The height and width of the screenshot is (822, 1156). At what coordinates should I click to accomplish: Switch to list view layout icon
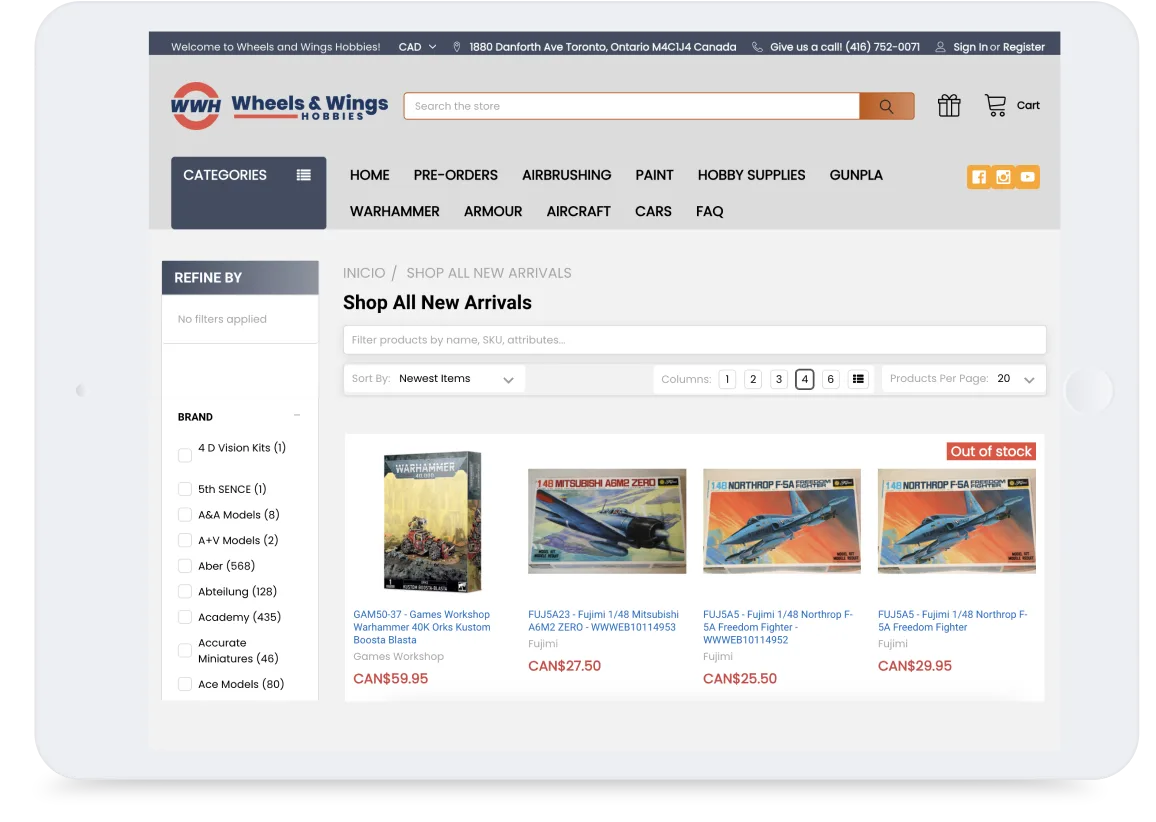click(858, 379)
